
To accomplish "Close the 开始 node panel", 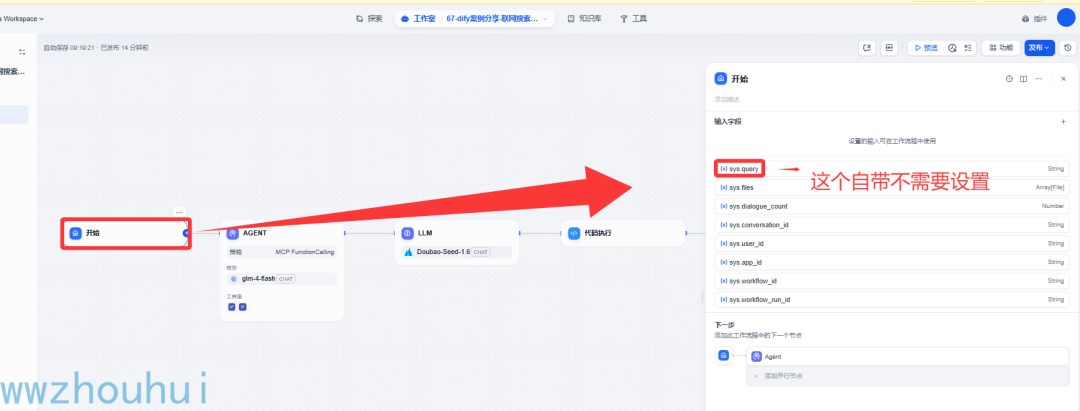I will click(x=1063, y=79).
